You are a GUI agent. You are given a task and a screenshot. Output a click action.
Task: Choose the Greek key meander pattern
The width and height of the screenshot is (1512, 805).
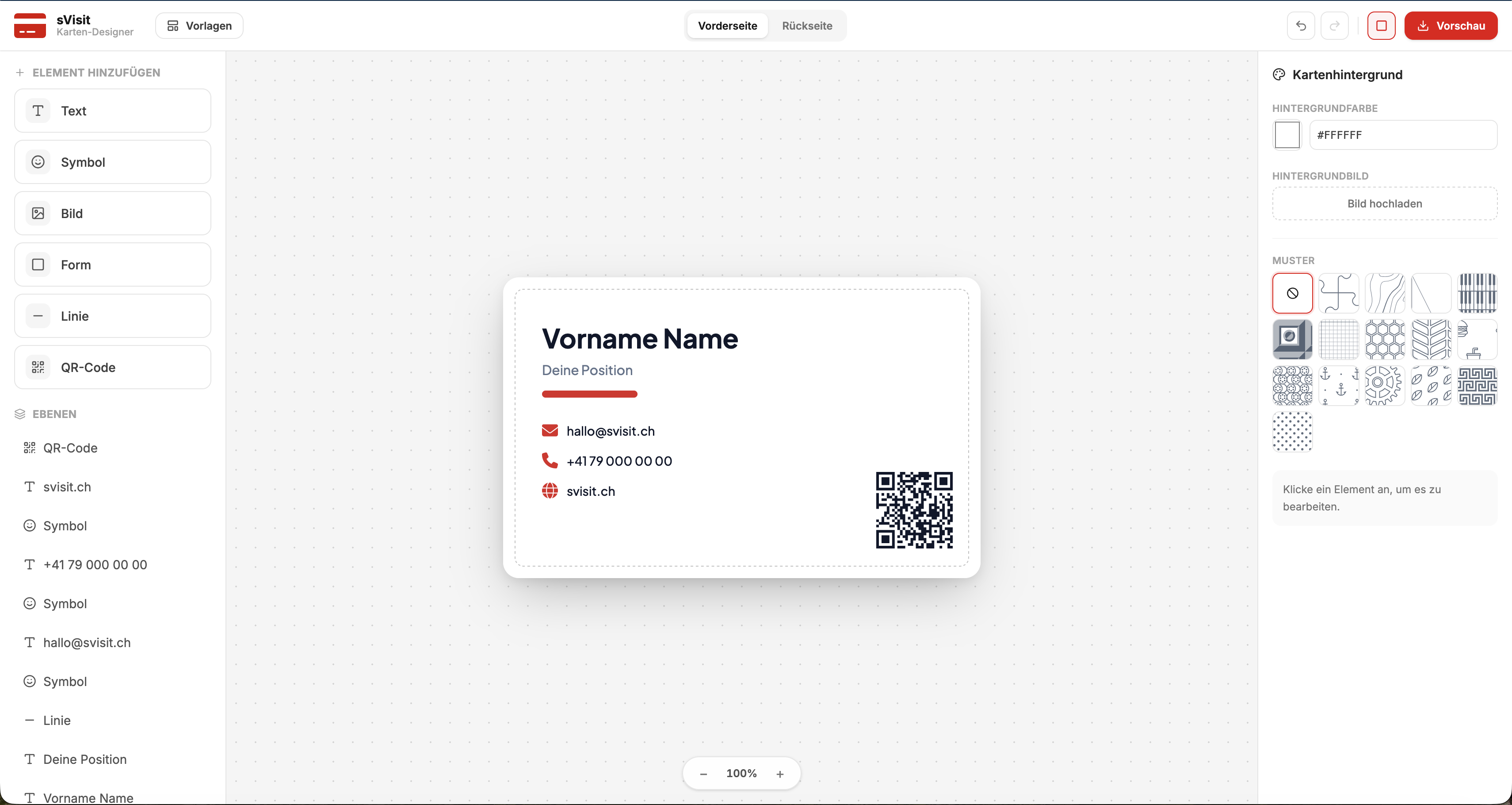(x=1478, y=386)
